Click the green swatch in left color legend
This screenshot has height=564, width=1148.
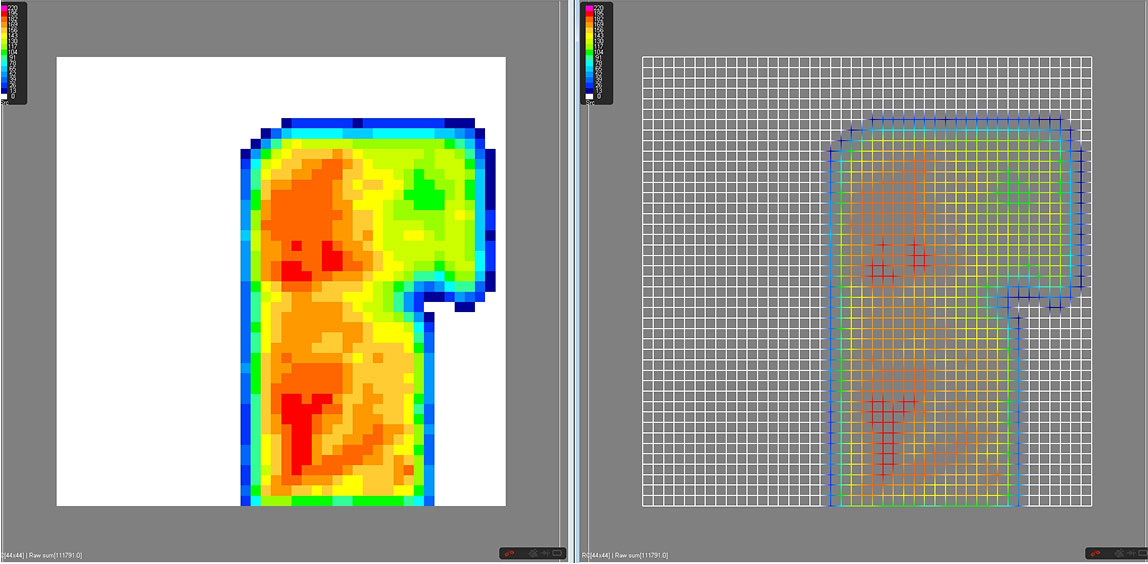click(x=4, y=50)
